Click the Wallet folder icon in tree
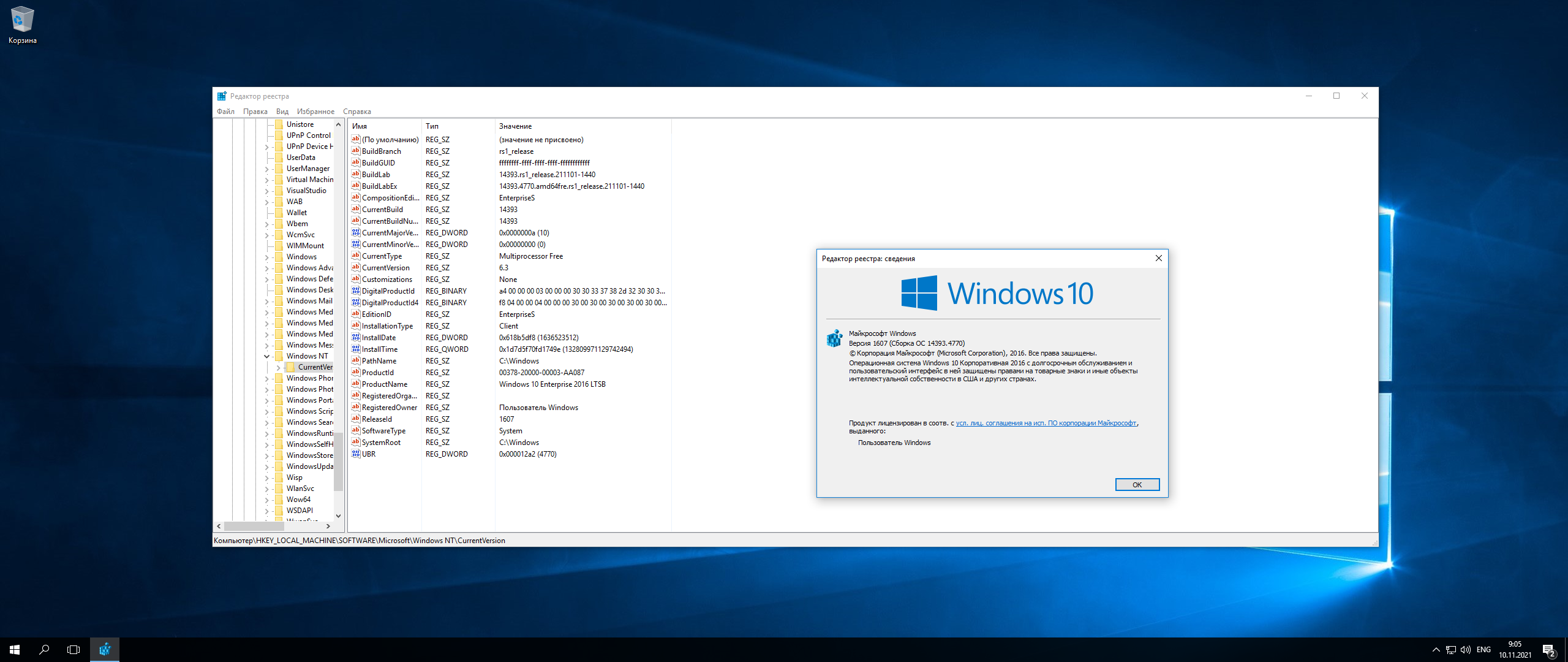This screenshot has width=1568, height=662. point(279,213)
